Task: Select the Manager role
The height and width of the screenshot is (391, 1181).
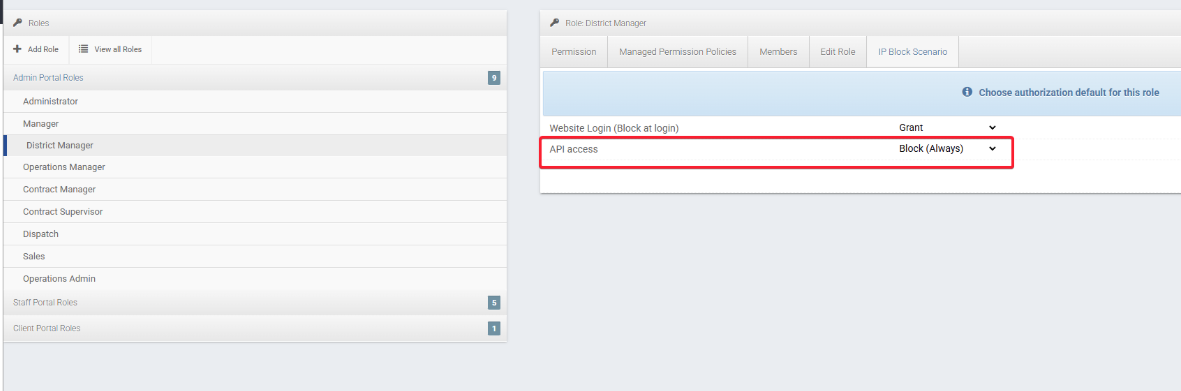Action: (255, 124)
